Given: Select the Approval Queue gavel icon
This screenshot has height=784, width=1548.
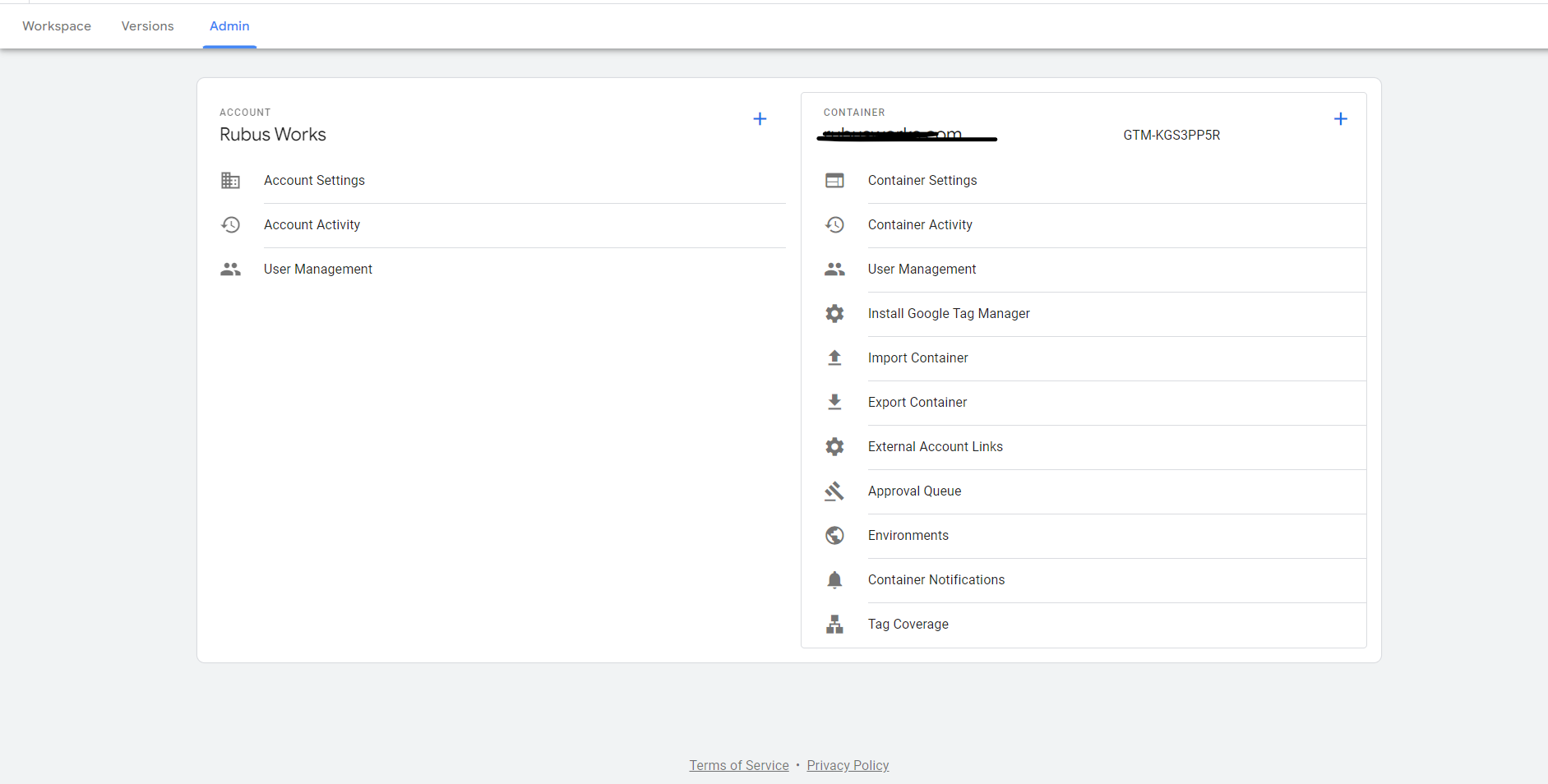Looking at the screenshot, I should (x=834, y=491).
